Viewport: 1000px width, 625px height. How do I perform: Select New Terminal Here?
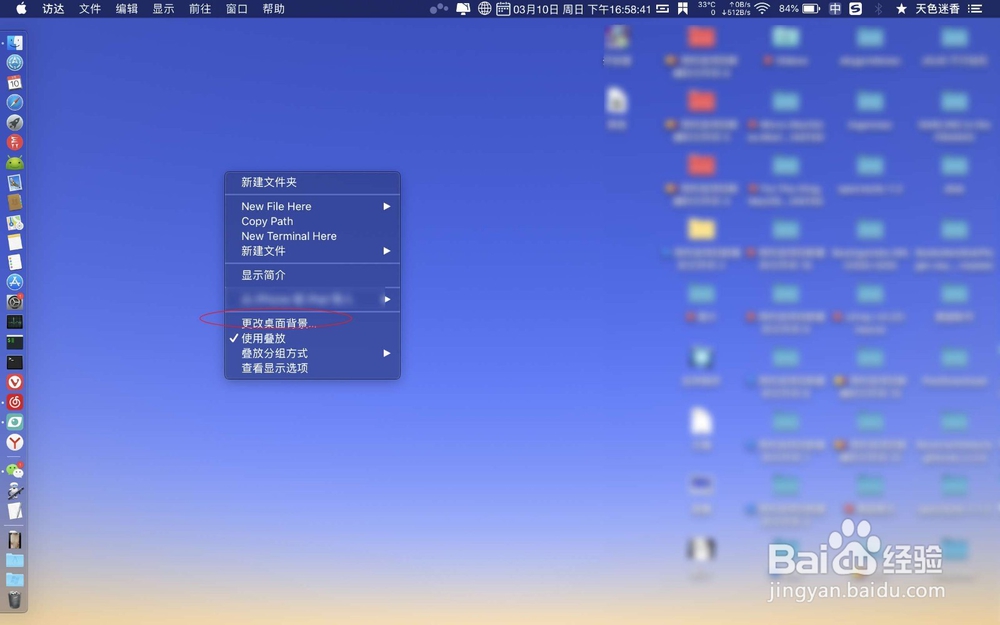(x=289, y=236)
